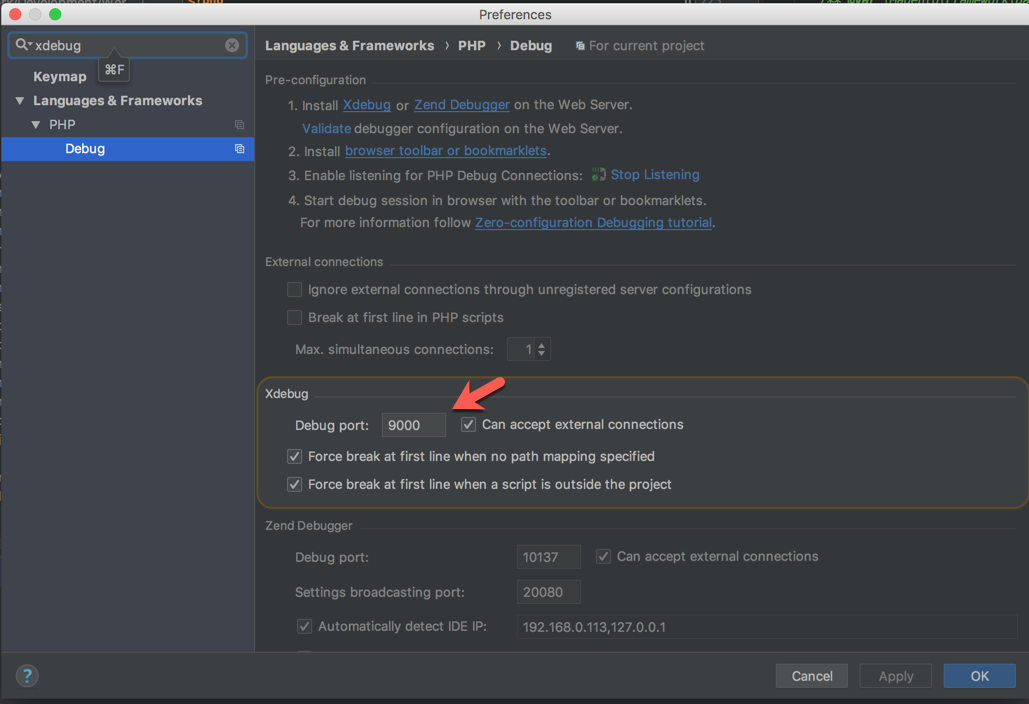Click the Xdebug section heading
This screenshot has width=1029, height=704.
coord(287,394)
